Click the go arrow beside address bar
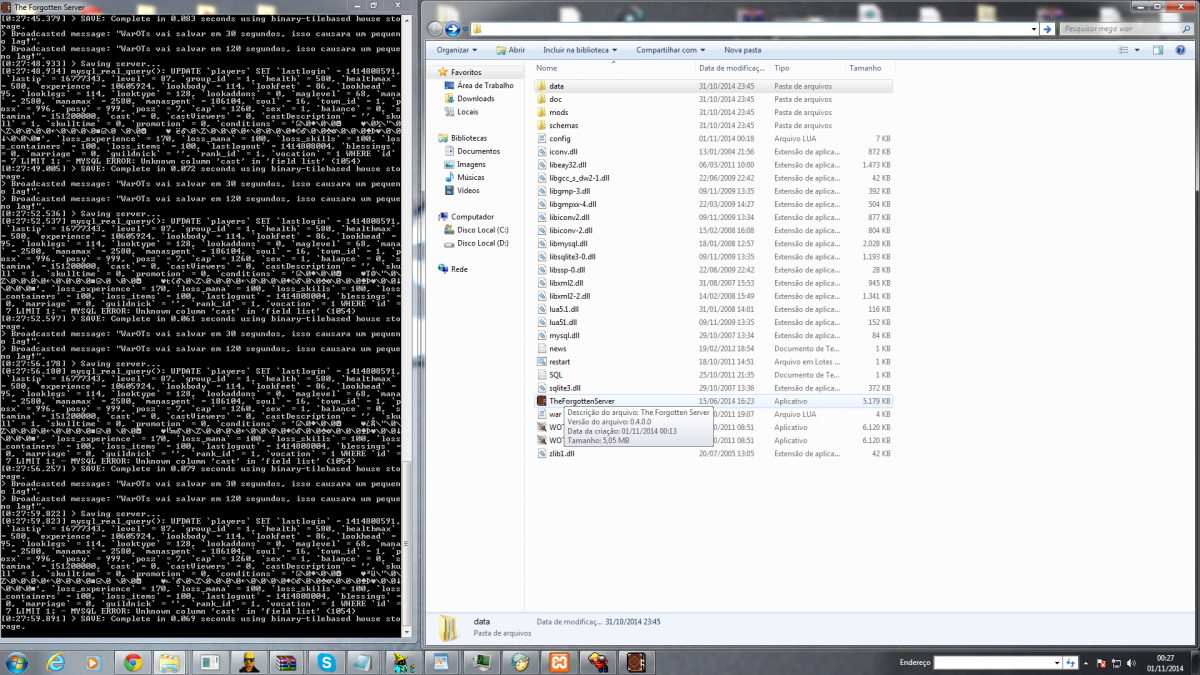The height and width of the screenshot is (675, 1200). tap(1047, 29)
